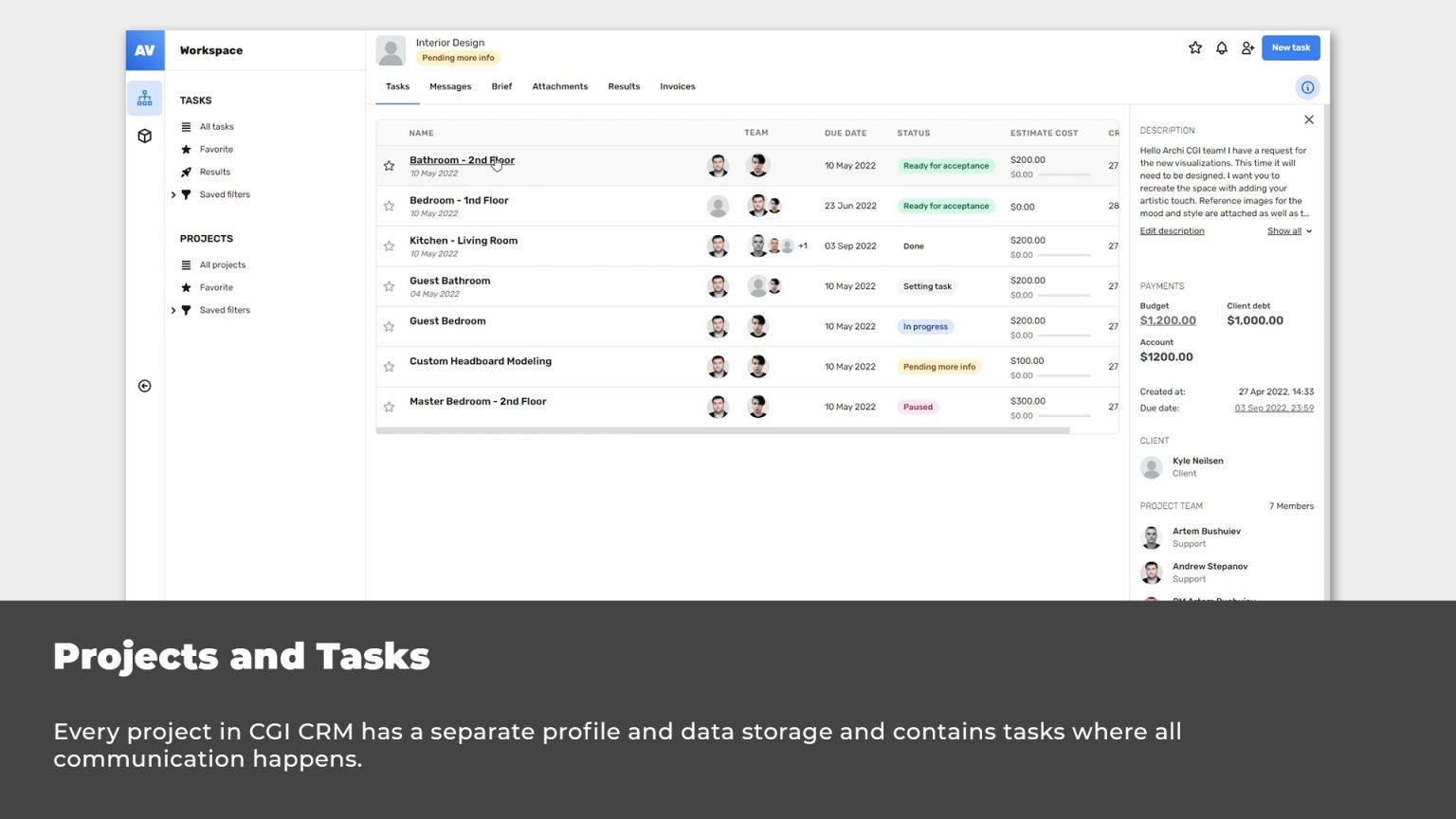Click the Edit description link

[1172, 231]
